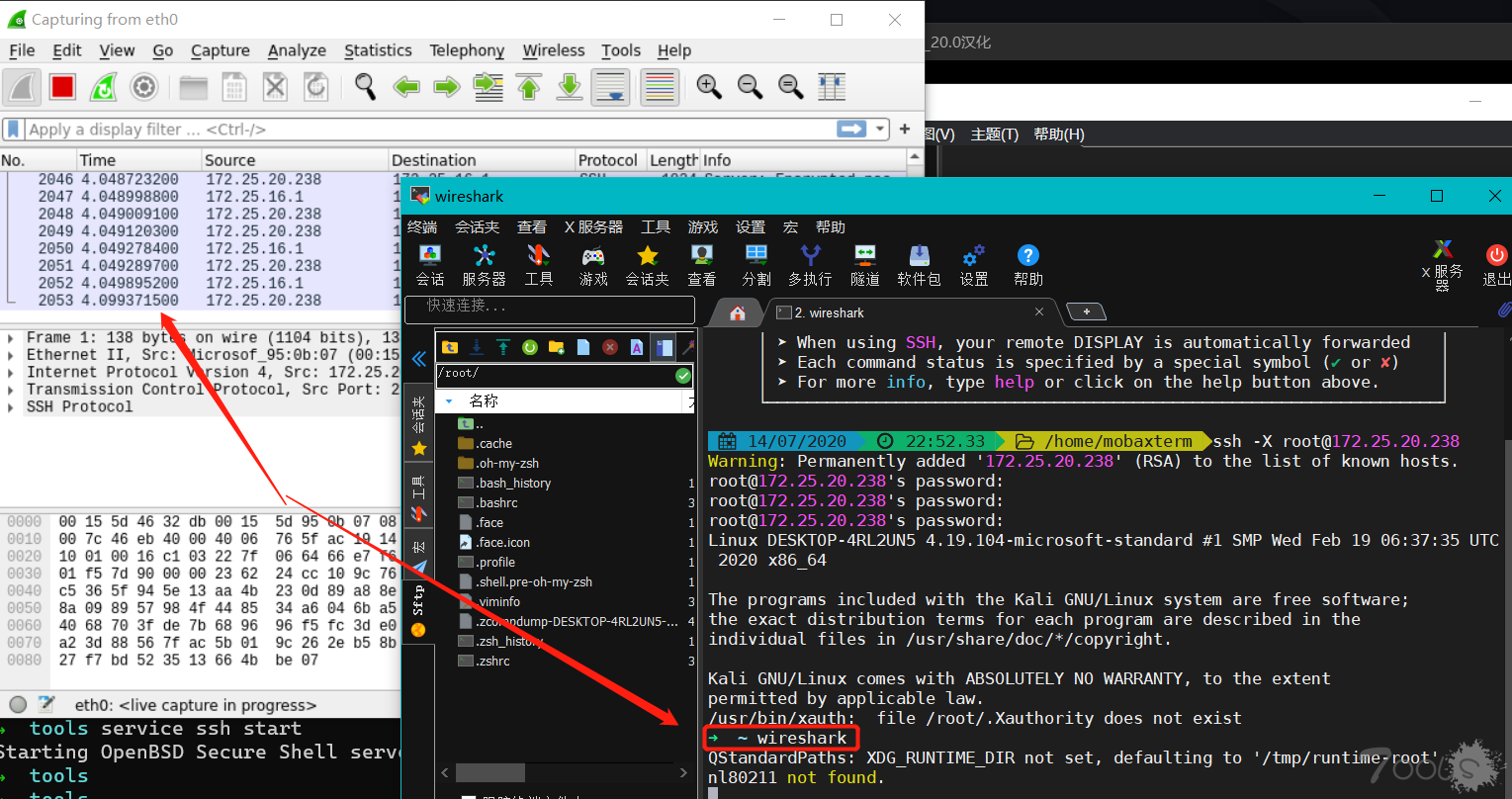1512x799 pixels.
Task: Click the /root/ SFTP path field
Action: [556, 375]
